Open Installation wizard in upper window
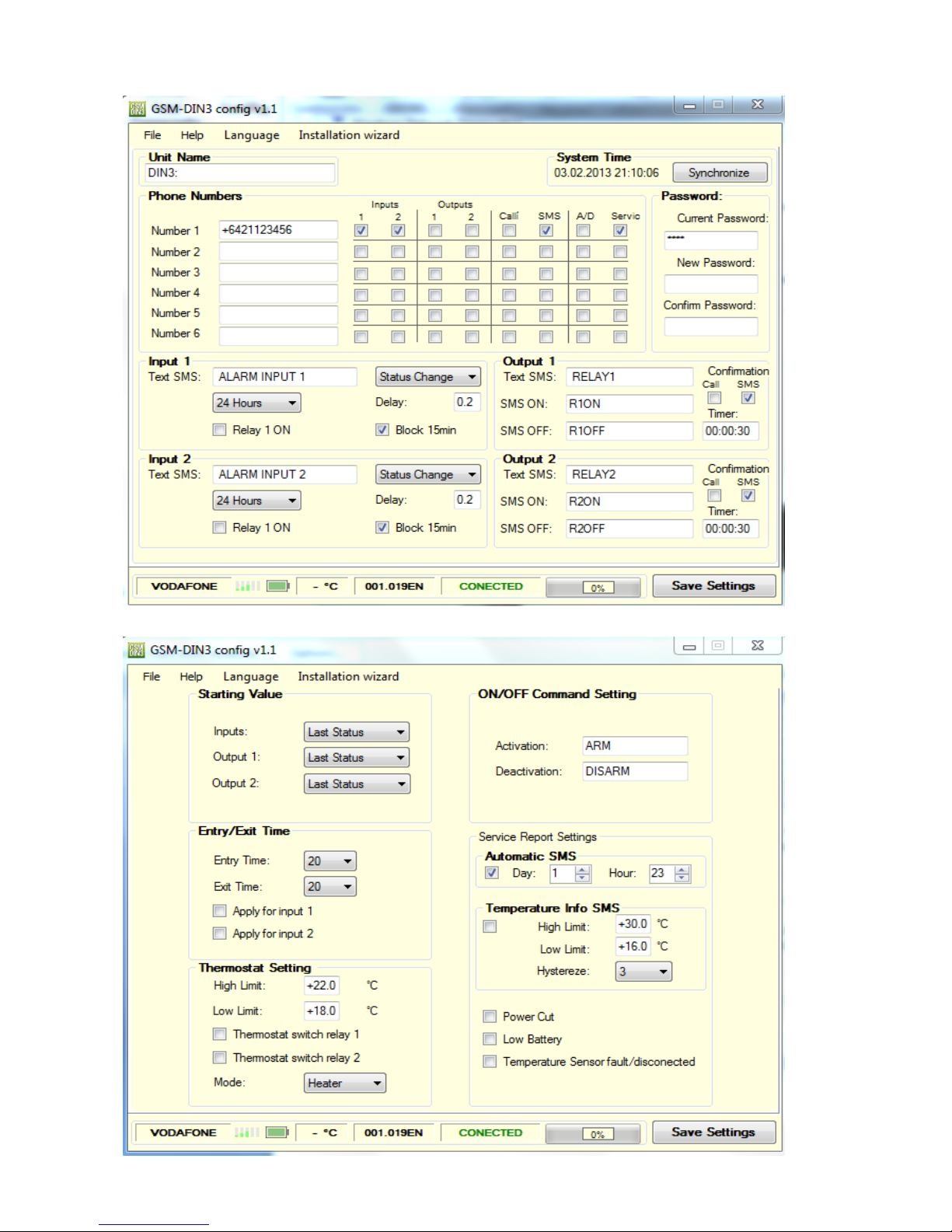 349,135
